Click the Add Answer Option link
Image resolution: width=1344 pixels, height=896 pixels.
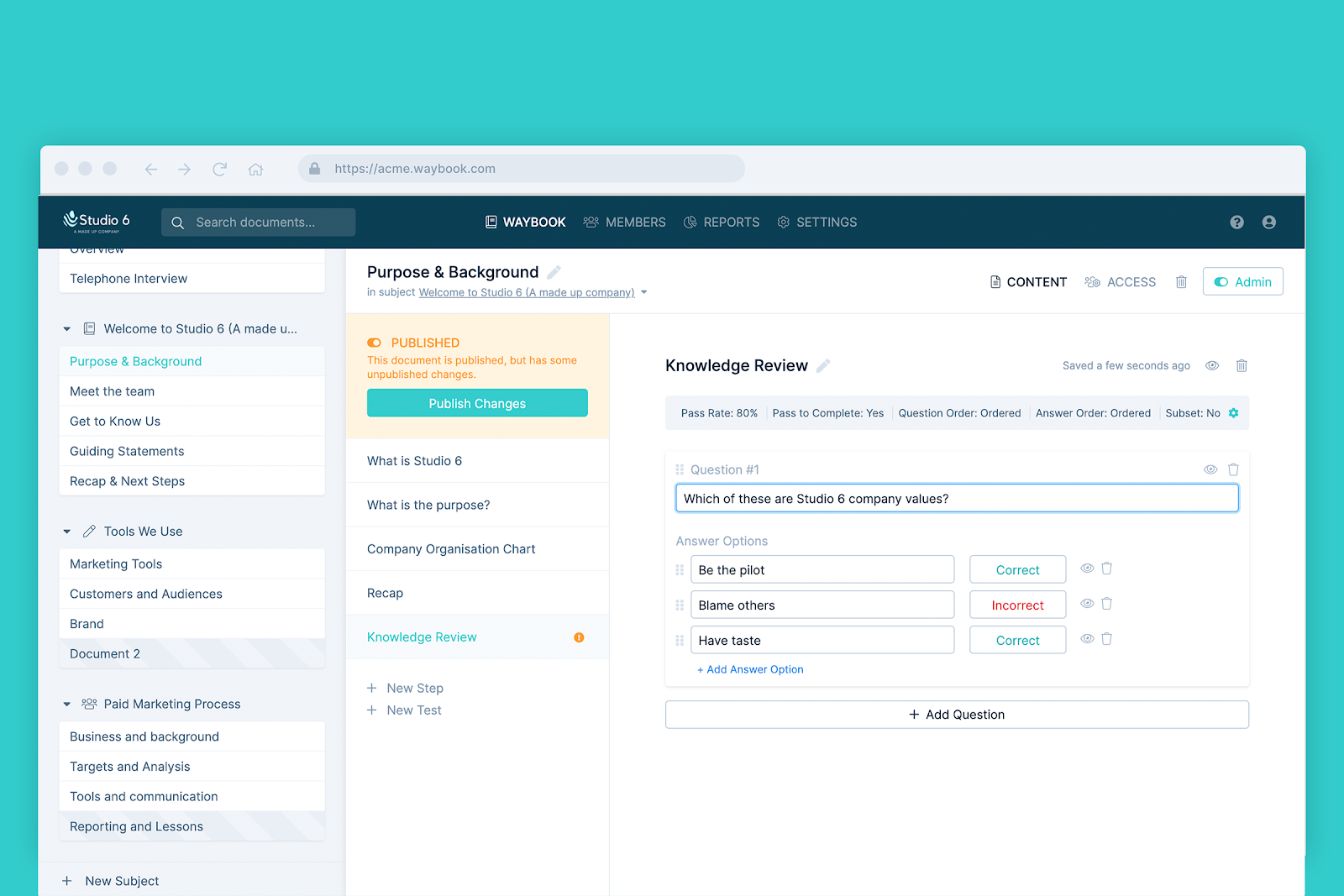pos(750,669)
